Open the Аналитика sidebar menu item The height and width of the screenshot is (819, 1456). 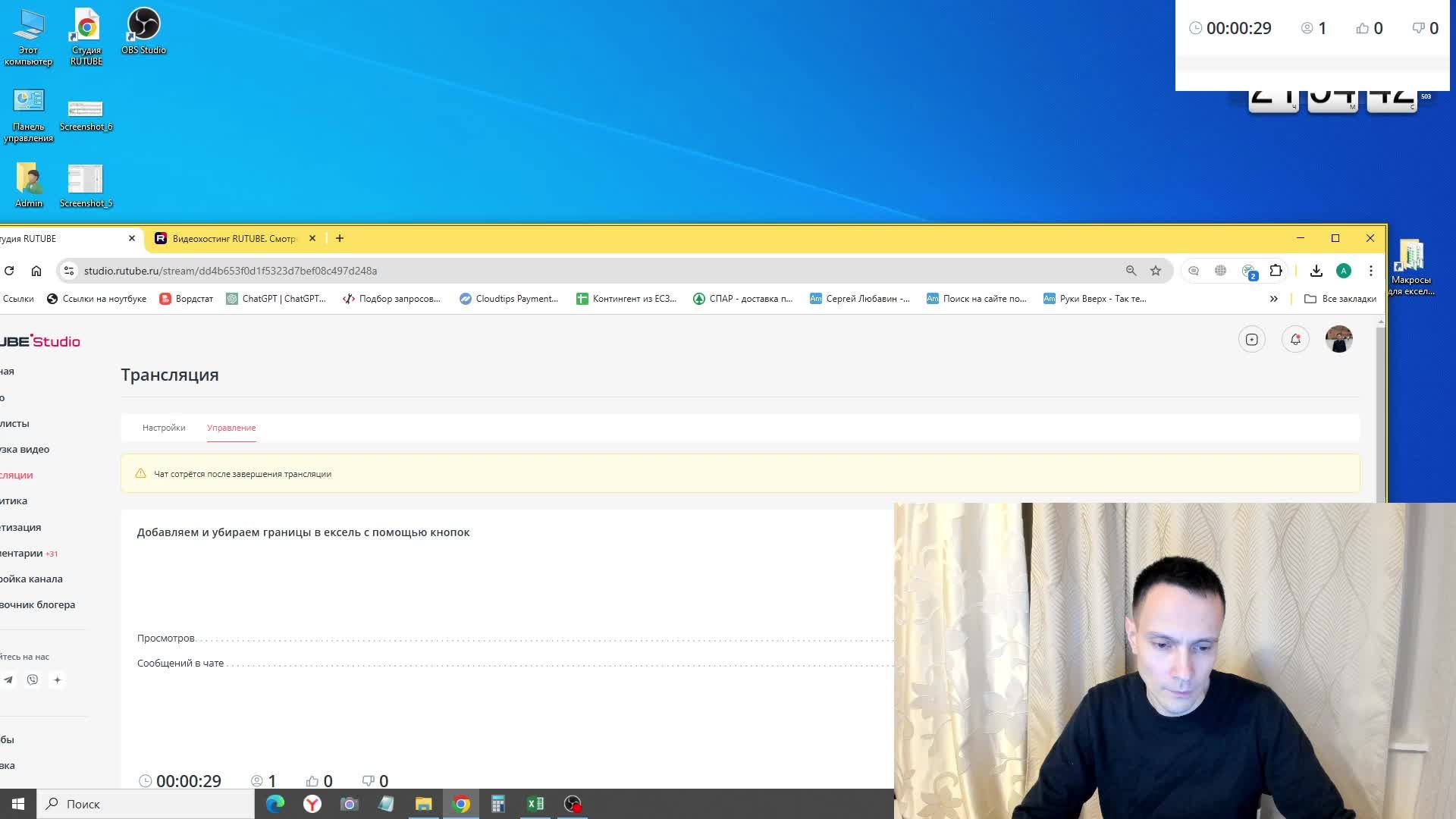coord(13,500)
